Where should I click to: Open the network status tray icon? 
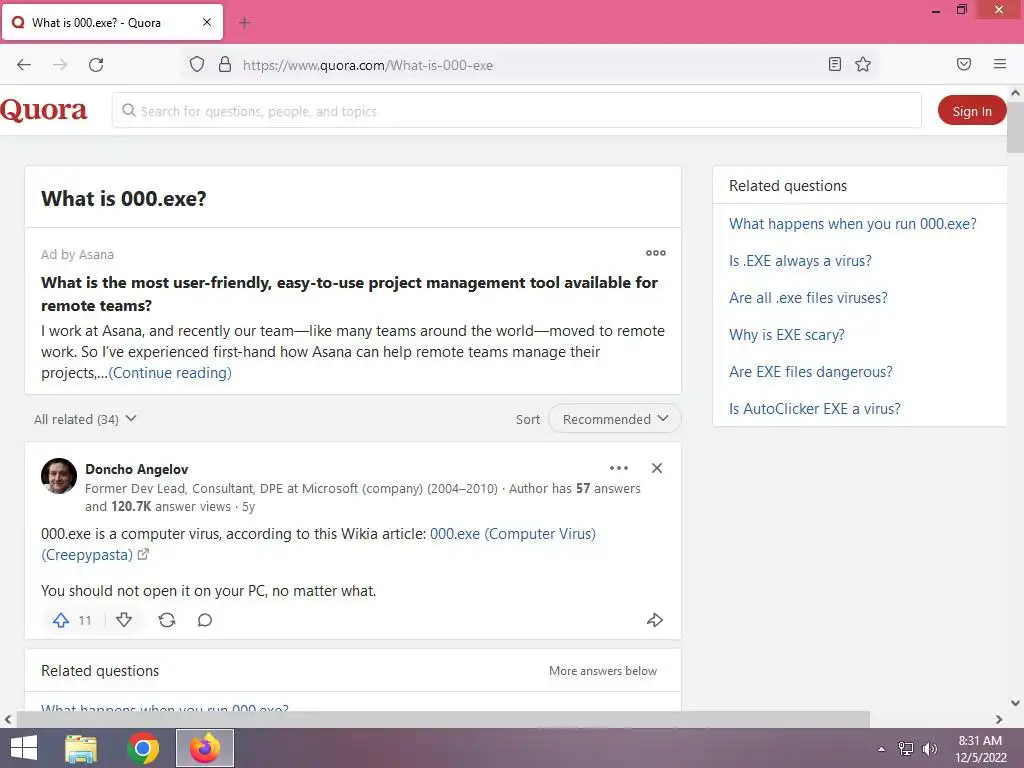(905, 749)
